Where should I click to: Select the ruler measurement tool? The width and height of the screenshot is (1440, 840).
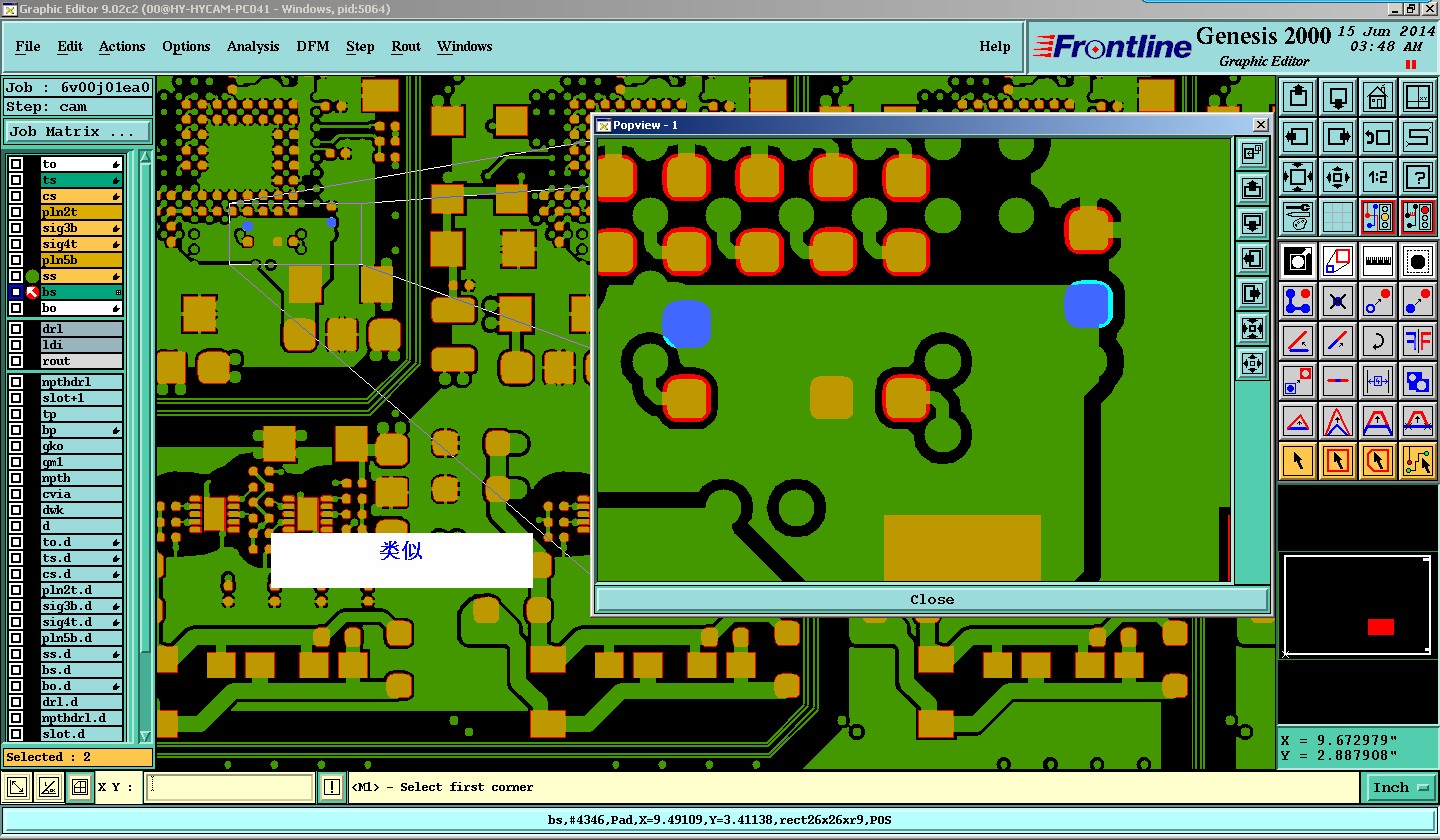[x=1378, y=261]
